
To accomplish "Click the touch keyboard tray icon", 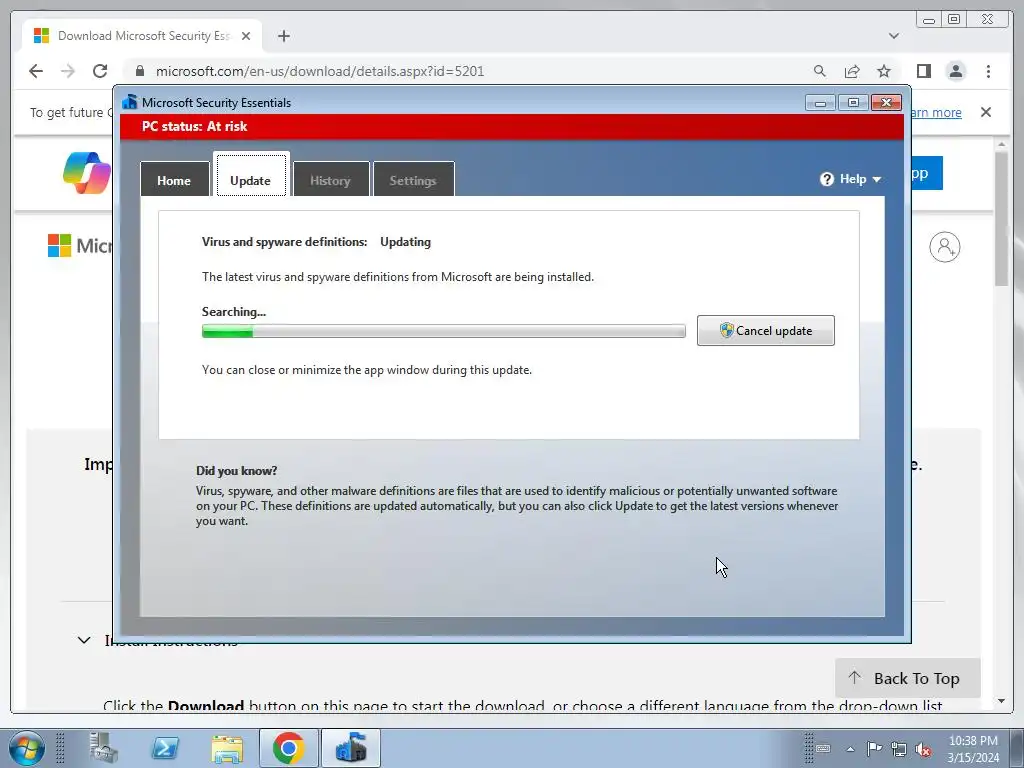I will pyautogui.click(x=823, y=748).
